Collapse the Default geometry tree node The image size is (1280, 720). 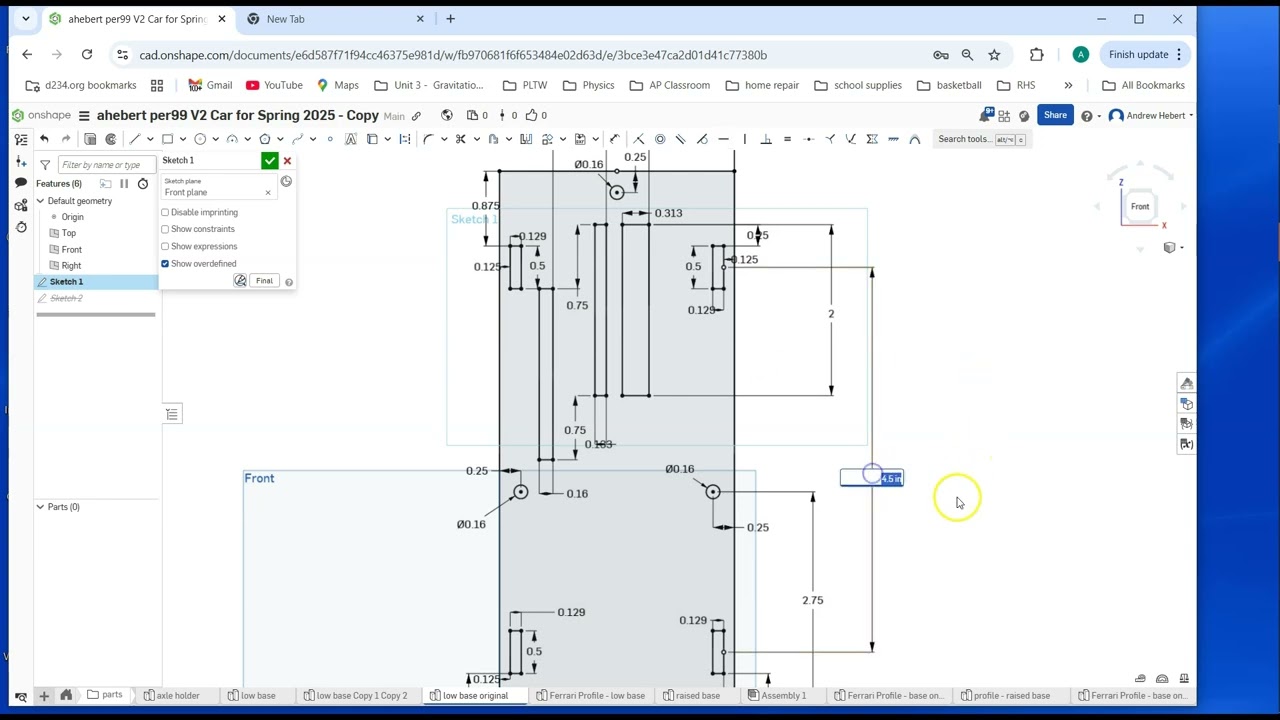click(40, 201)
